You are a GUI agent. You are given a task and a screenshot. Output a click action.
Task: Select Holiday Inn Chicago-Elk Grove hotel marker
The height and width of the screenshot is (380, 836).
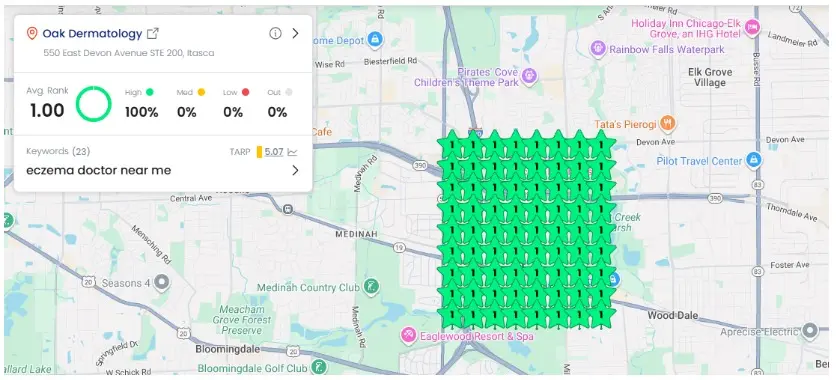pos(752,28)
